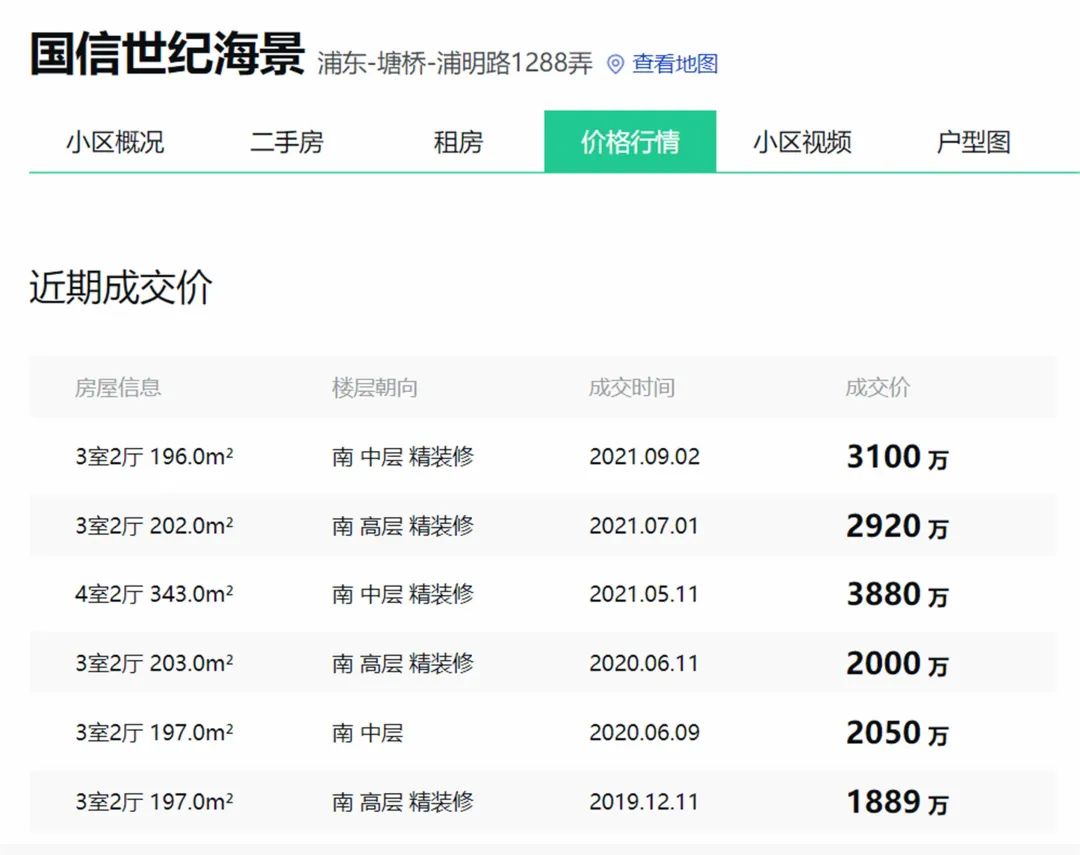Click the 楼层朝向 column header
Screen dimensions: 1080x855
tap(375, 387)
